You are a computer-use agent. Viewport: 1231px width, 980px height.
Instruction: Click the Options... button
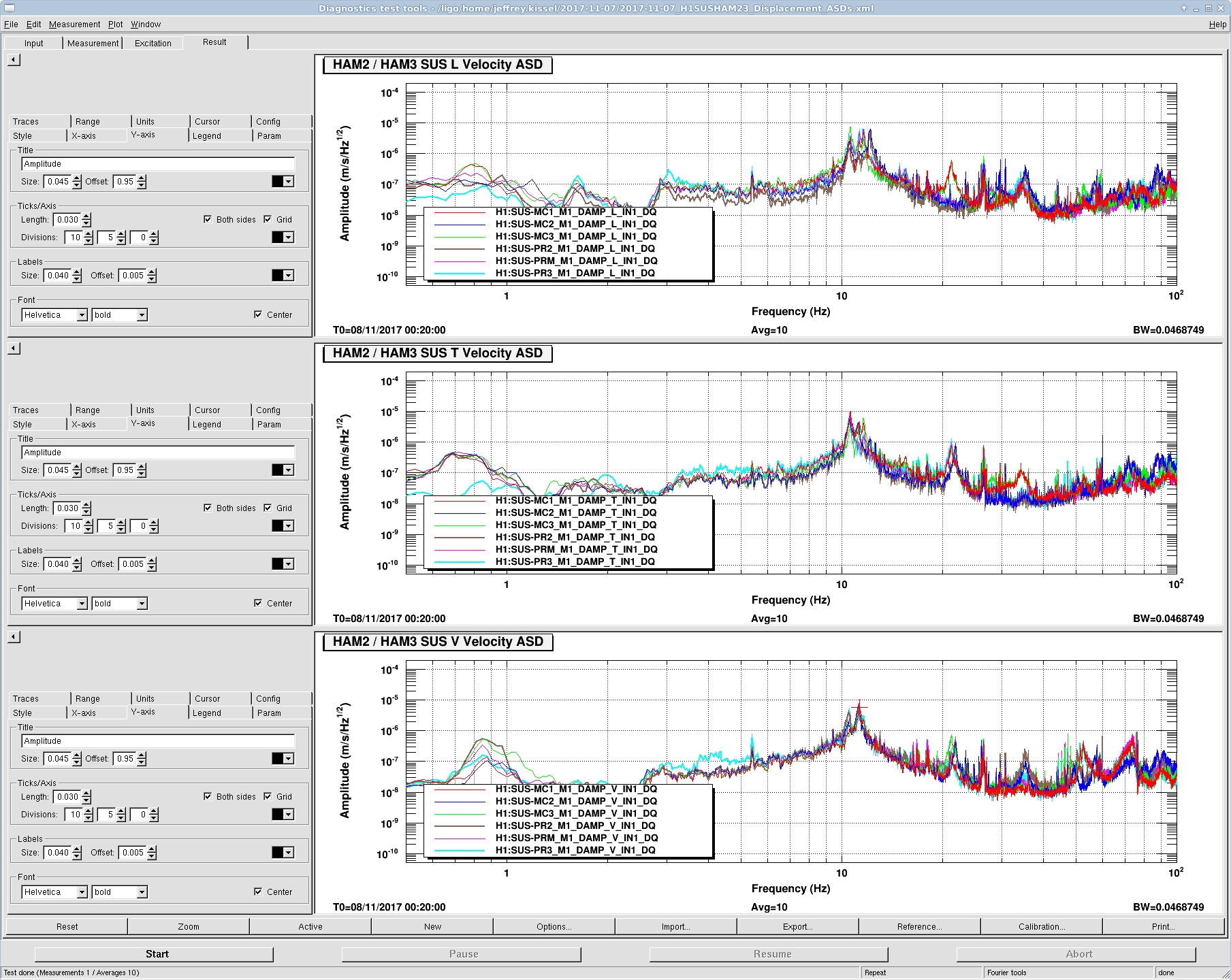click(x=554, y=927)
